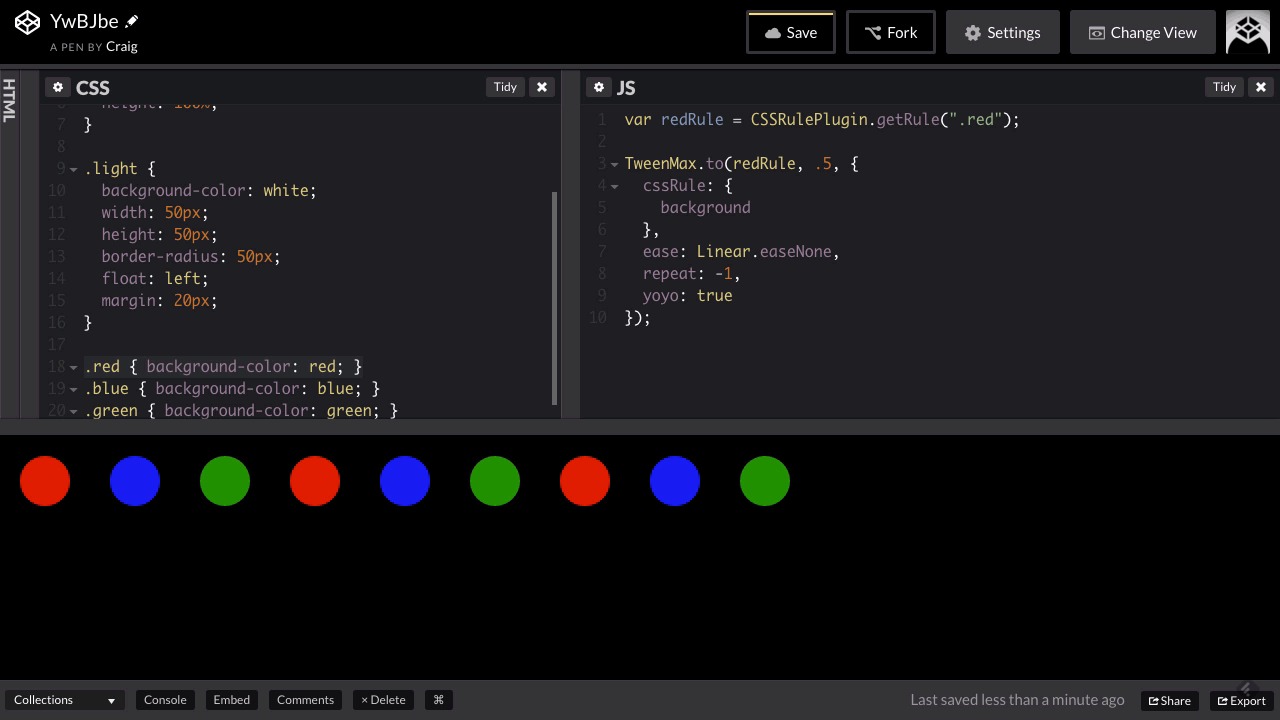Screen dimensions: 1280x720
Task: Click the first green circle in preview
Action: point(225,481)
